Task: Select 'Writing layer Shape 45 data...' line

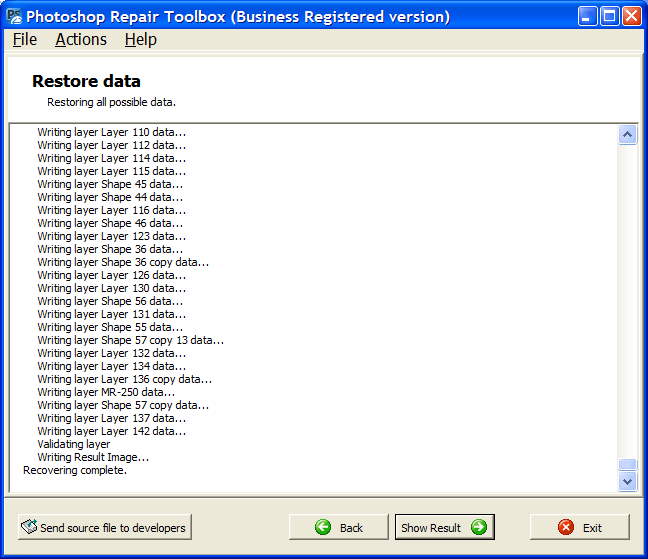Action: [110, 184]
